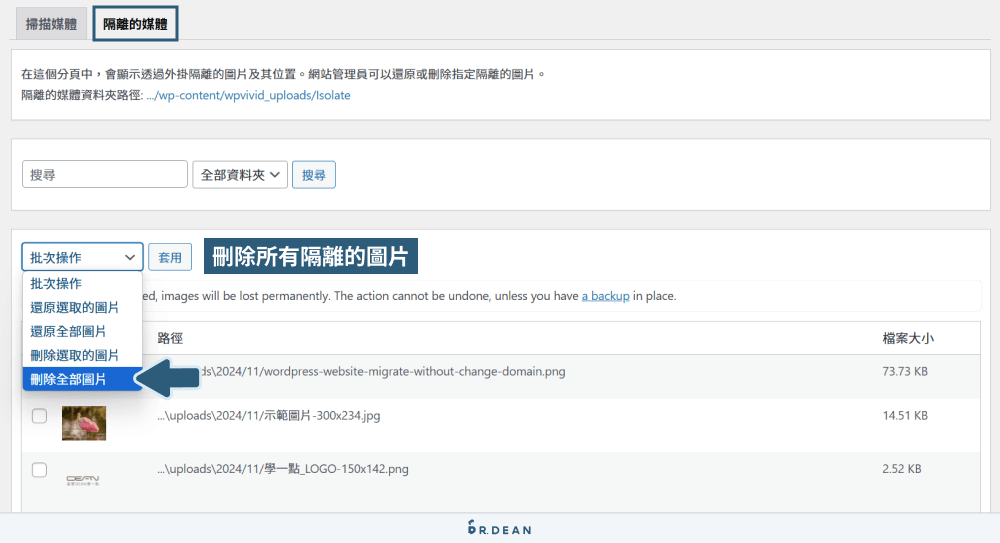The height and width of the screenshot is (543, 1000).
Task: Switch to the 掃描媒體 tab
Action: tap(51, 24)
